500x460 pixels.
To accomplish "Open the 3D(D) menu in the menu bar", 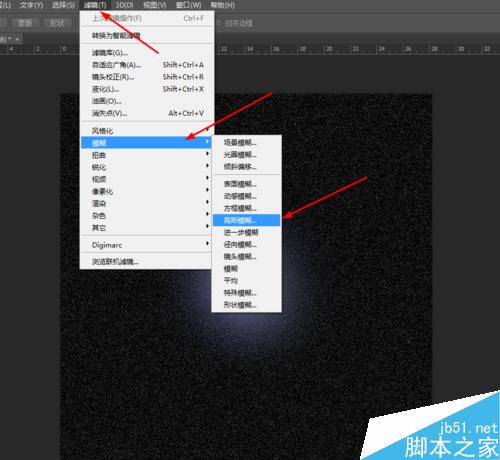I will pos(124,5).
